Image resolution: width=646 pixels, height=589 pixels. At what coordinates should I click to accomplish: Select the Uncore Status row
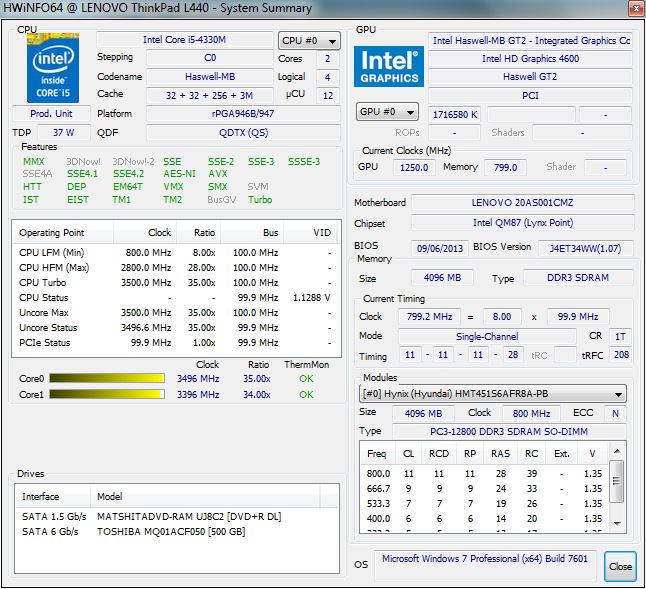[x=175, y=328]
